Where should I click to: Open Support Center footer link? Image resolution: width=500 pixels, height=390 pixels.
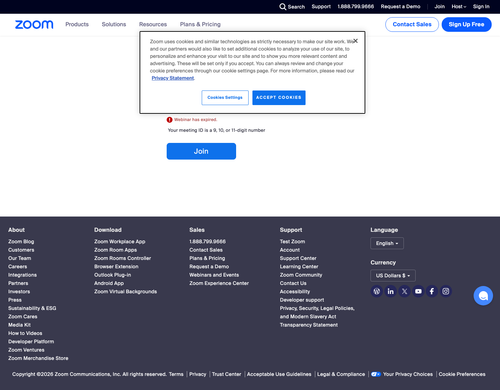coord(298,258)
